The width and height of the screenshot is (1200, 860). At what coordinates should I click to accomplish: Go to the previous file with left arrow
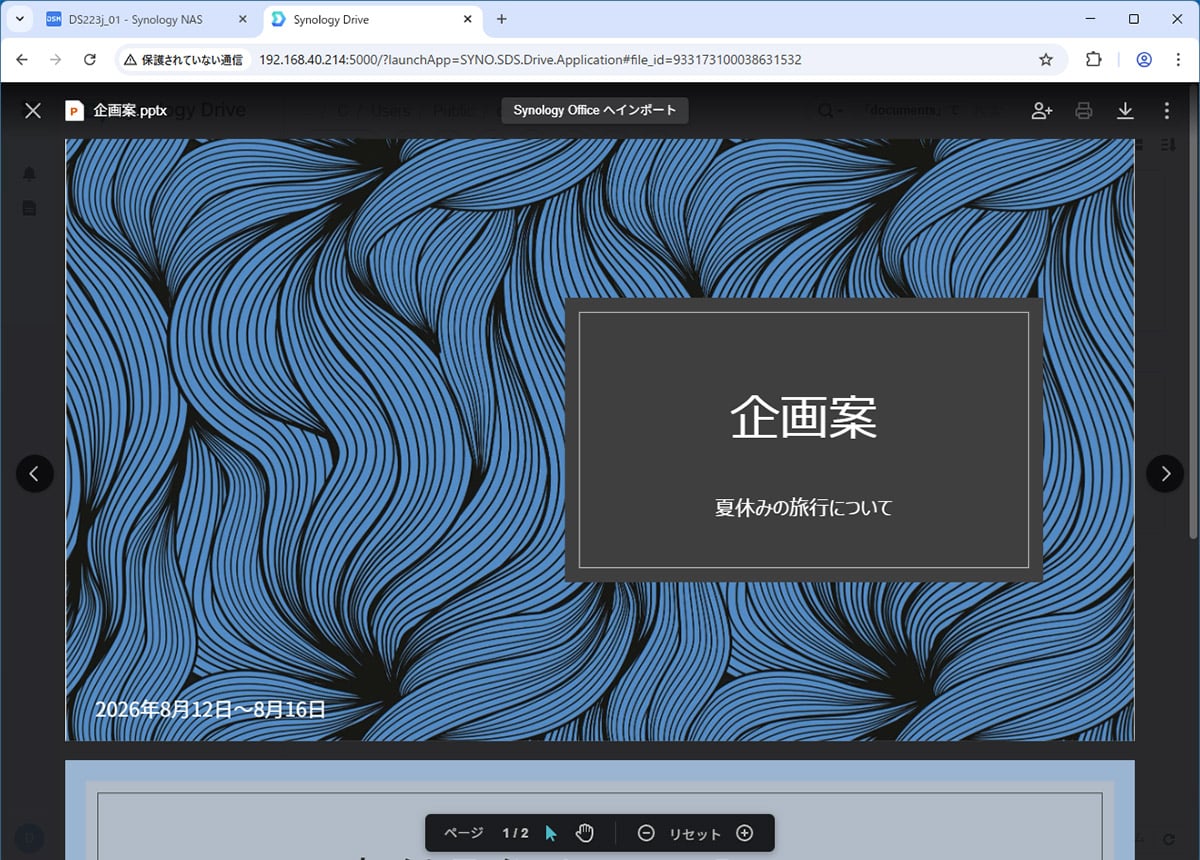34,474
